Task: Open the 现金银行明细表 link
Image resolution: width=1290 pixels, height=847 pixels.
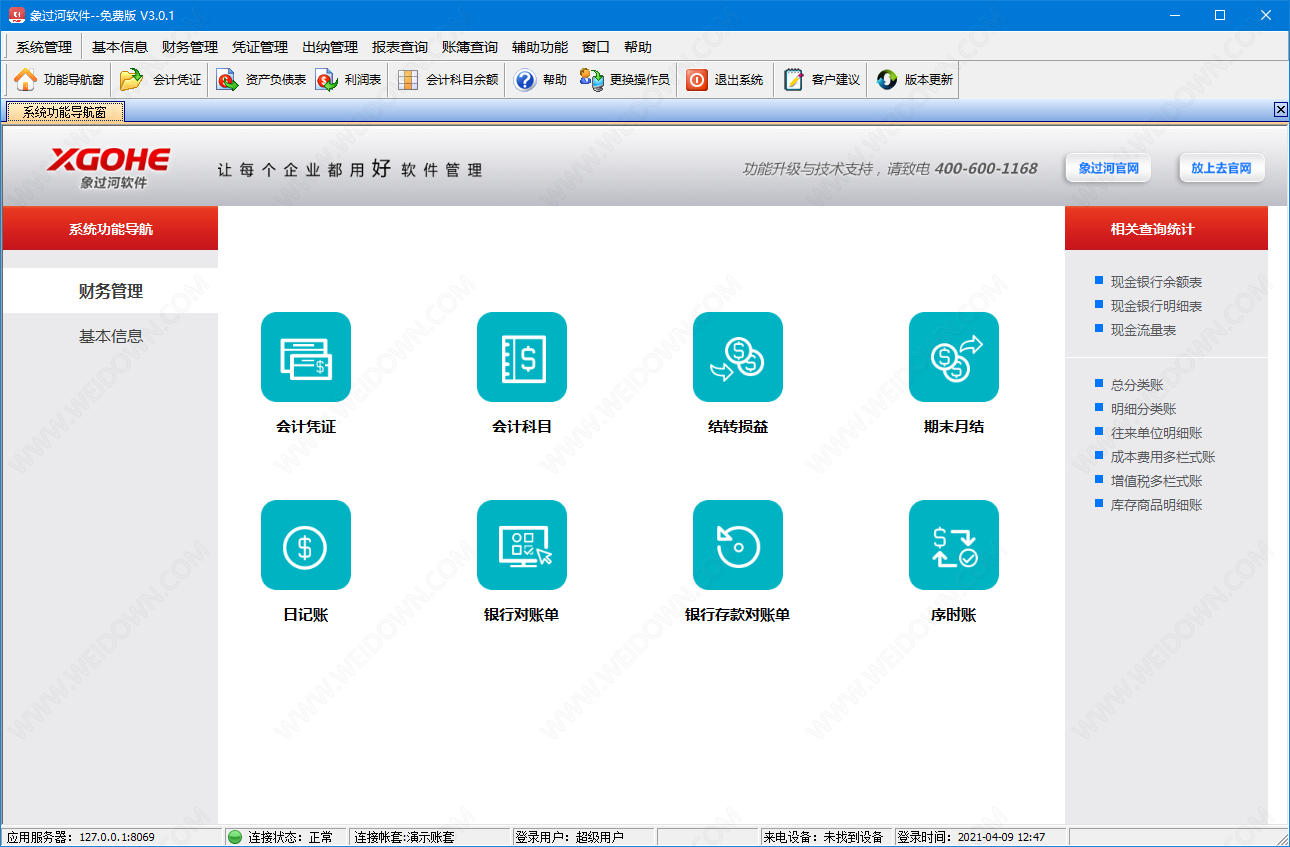Action: (1156, 306)
